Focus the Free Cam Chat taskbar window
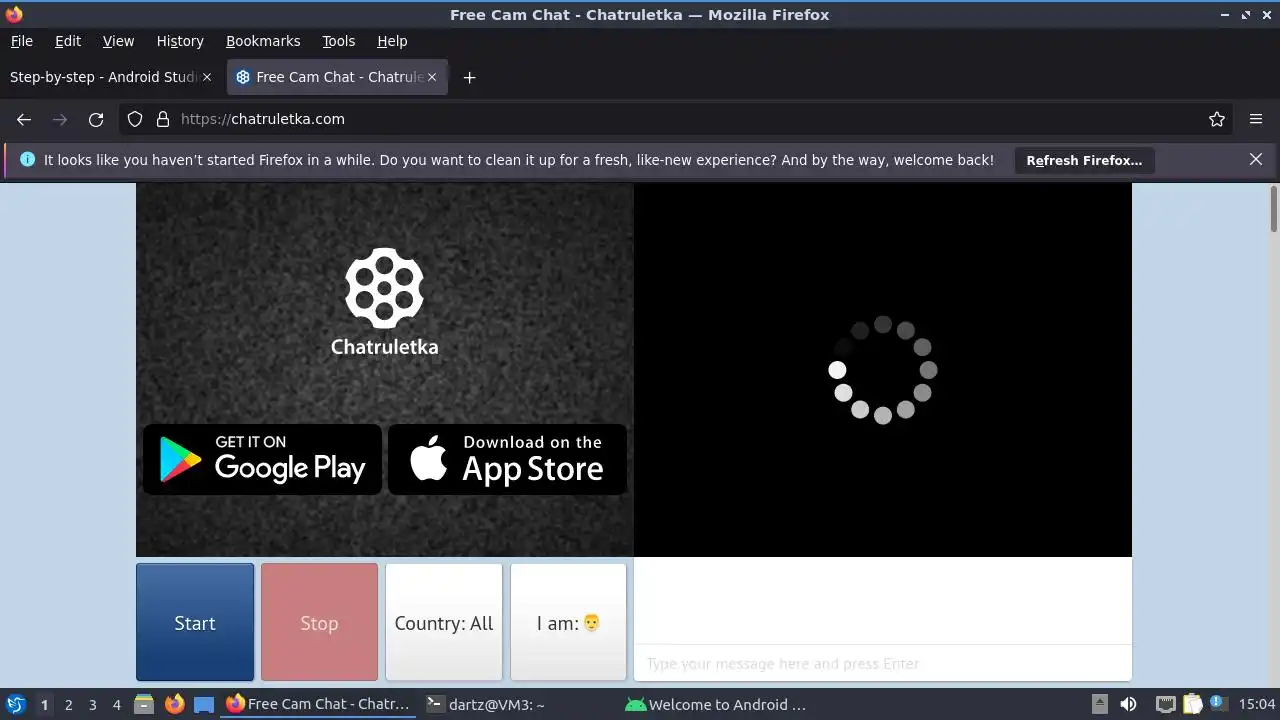The width and height of the screenshot is (1280, 720). 319,704
